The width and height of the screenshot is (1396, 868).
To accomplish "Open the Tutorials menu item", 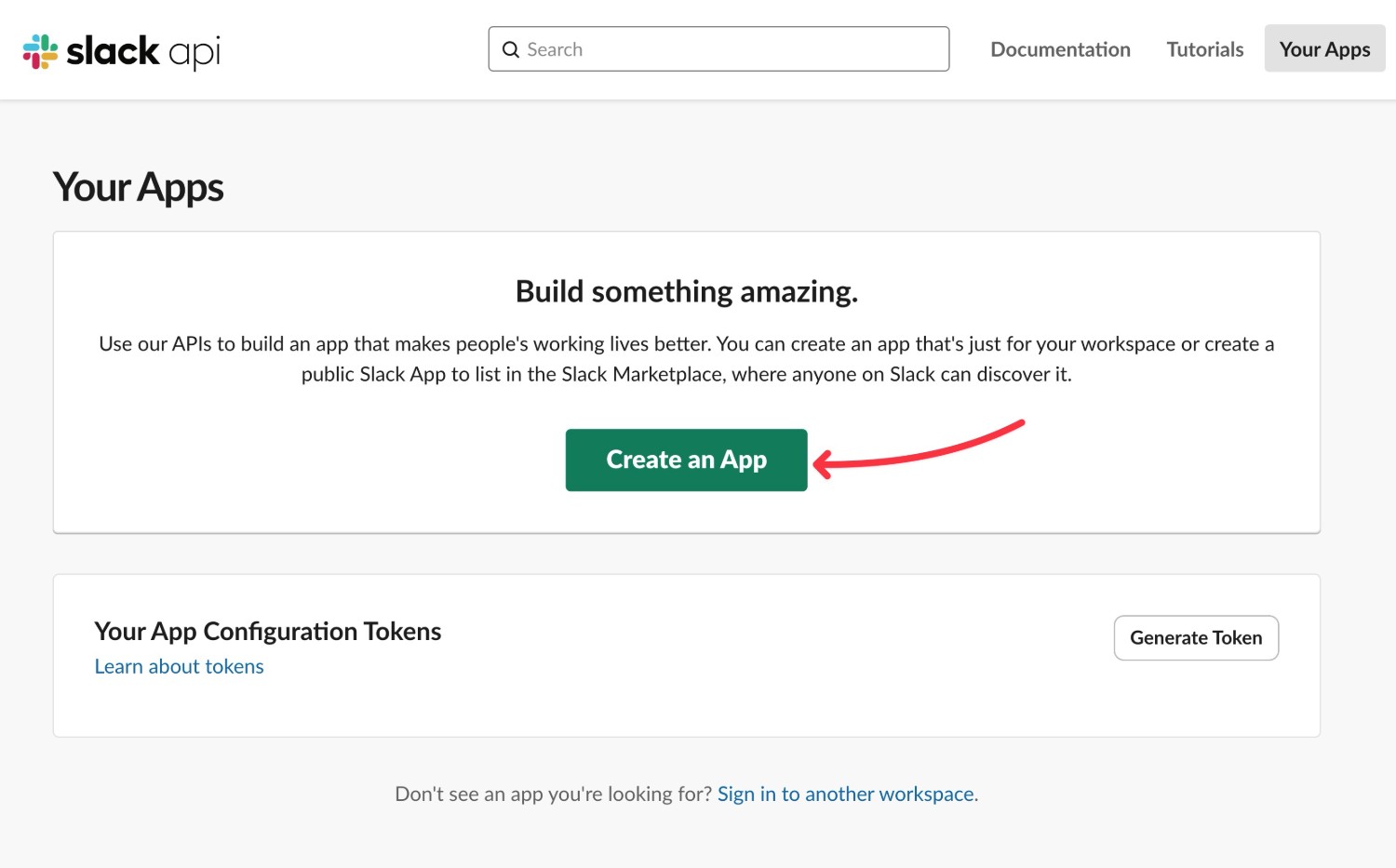I will pos(1205,49).
